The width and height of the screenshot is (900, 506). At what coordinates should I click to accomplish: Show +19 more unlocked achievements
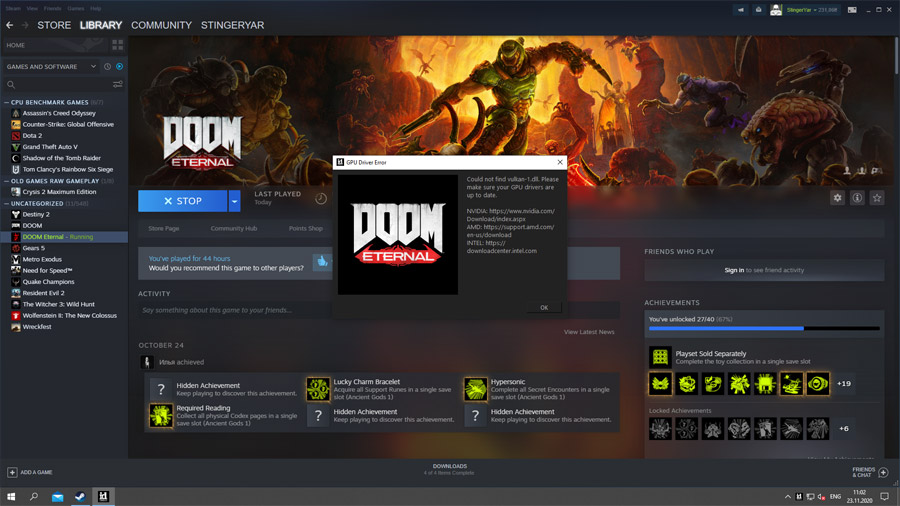[x=844, y=384]
